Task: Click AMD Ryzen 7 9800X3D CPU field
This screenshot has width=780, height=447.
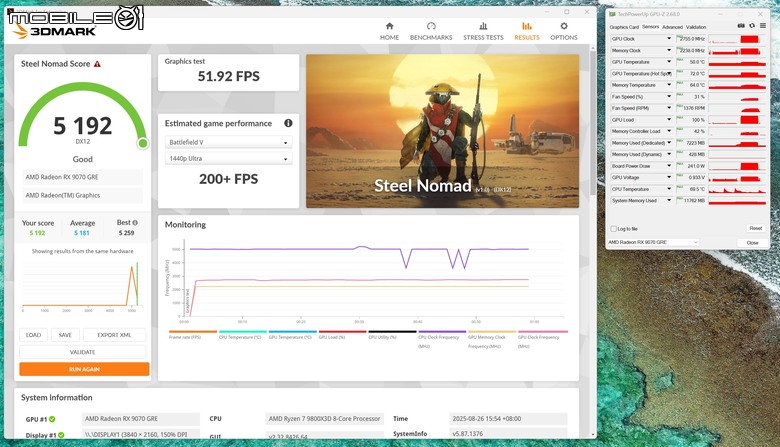Action: (x=324, y=419)
